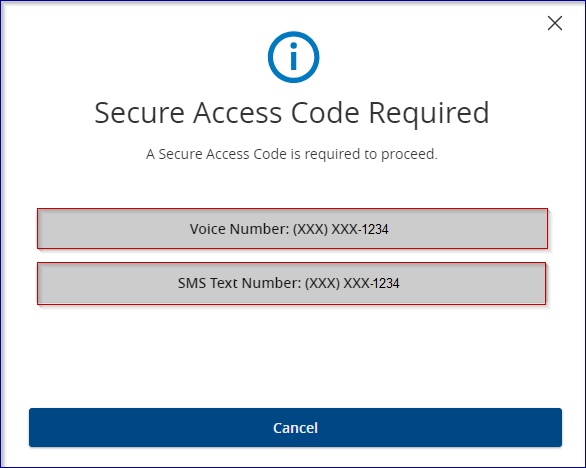Viewport: 586px width, 468px height.
Task: Click the 'Voice Number:' label text
Action: [x=239, y=229]
